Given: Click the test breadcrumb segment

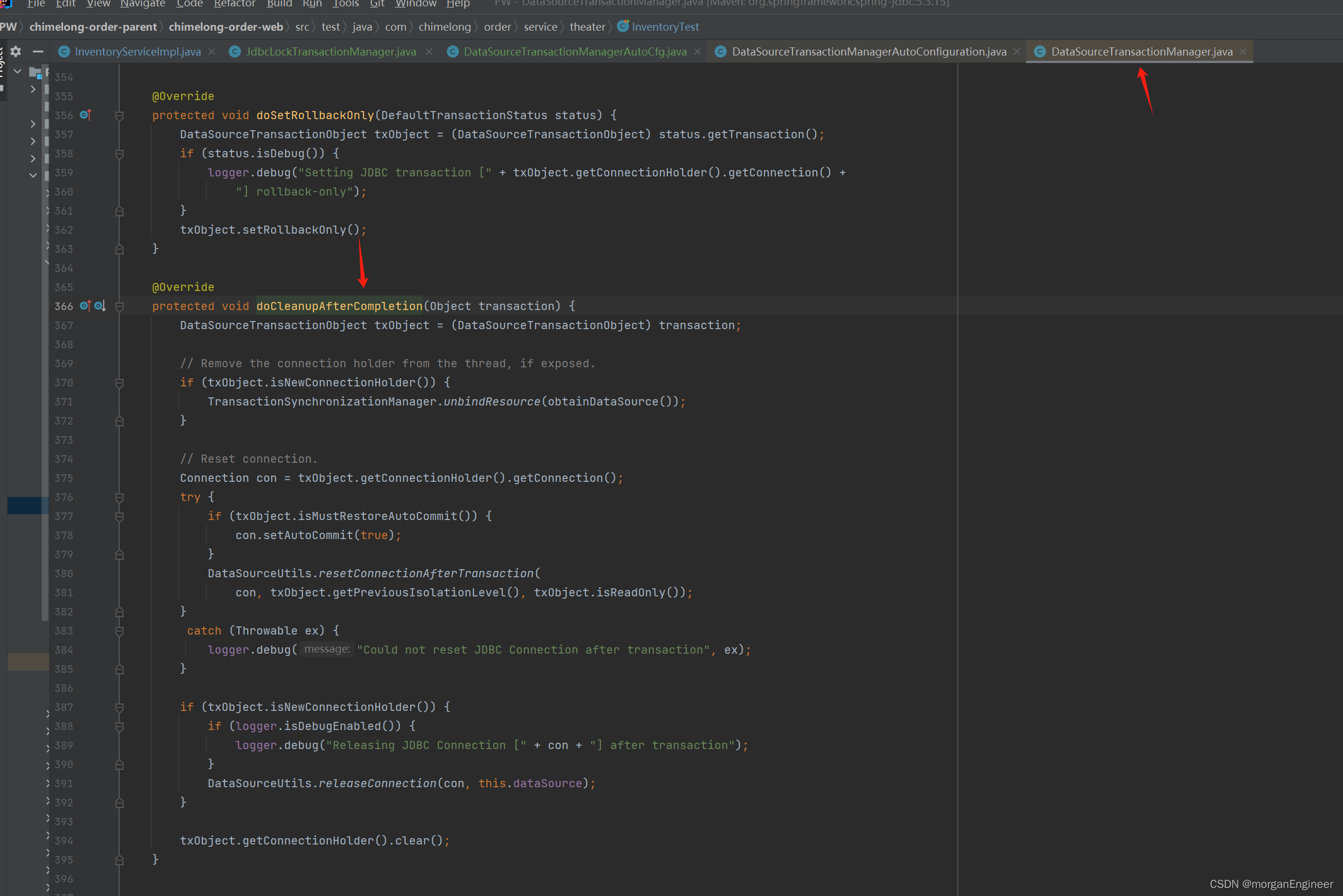Looking at the screenshot, I should 331,27.
